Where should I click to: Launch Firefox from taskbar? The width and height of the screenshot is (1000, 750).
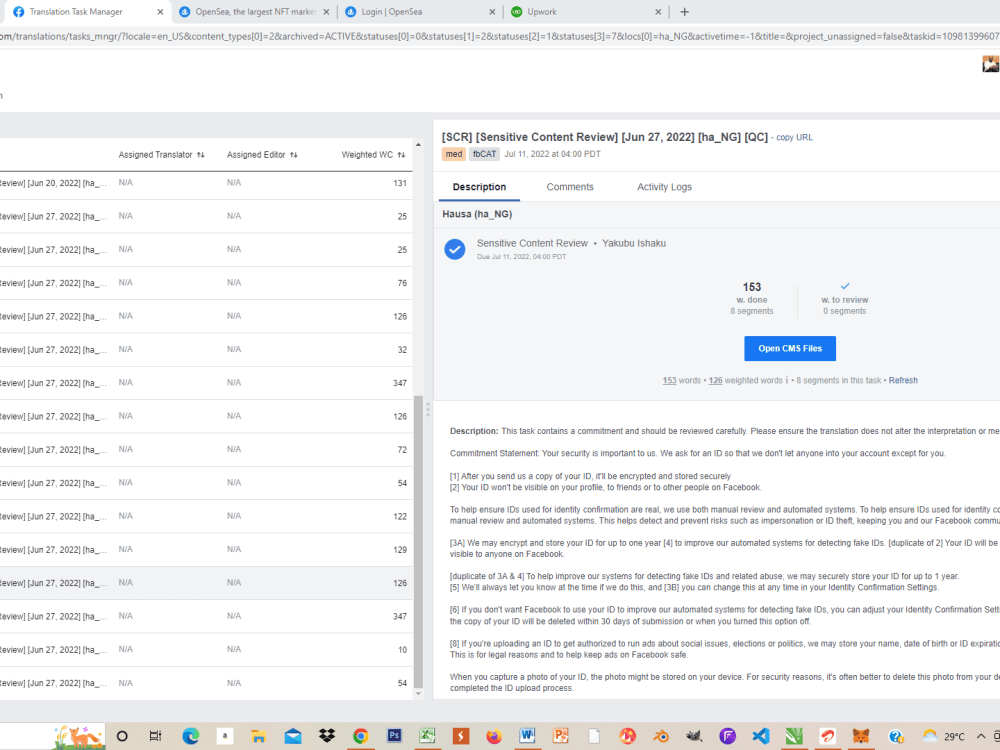(494, 736)
